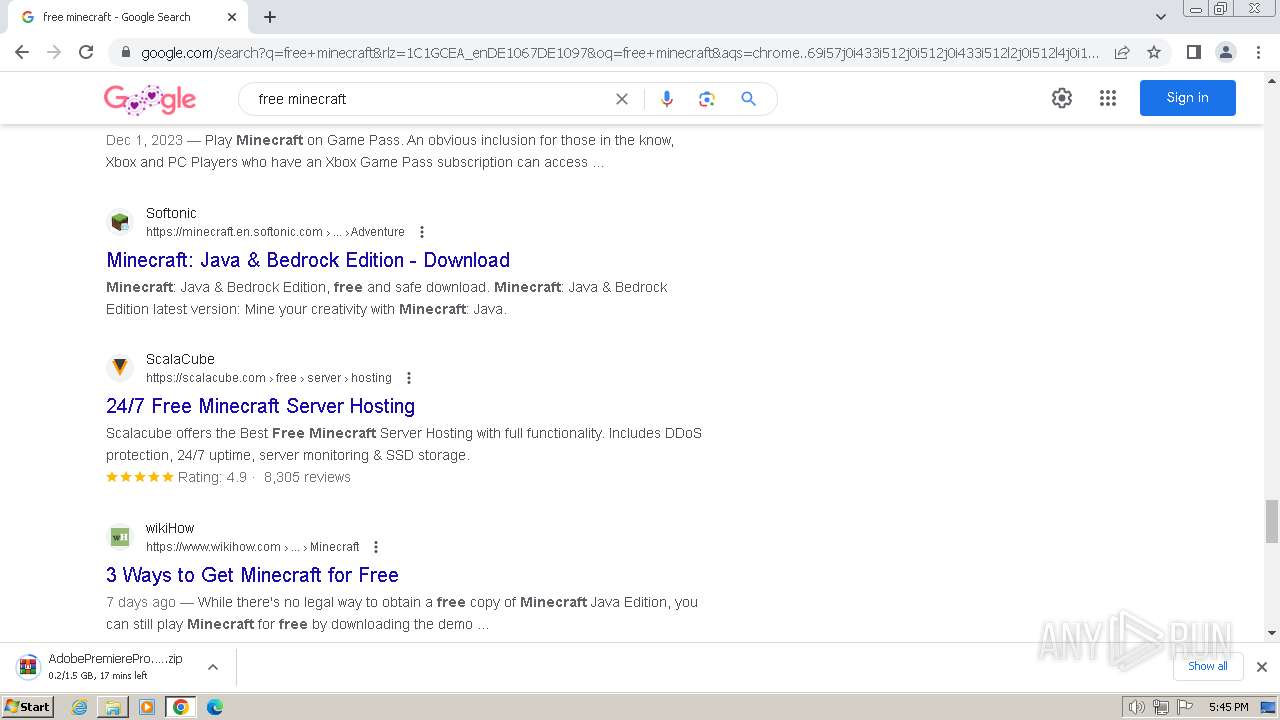This screenshot has height=720, width=1280.
Task: Open the taskbar clock 5:45 PM
Action: pos(1228,707)
